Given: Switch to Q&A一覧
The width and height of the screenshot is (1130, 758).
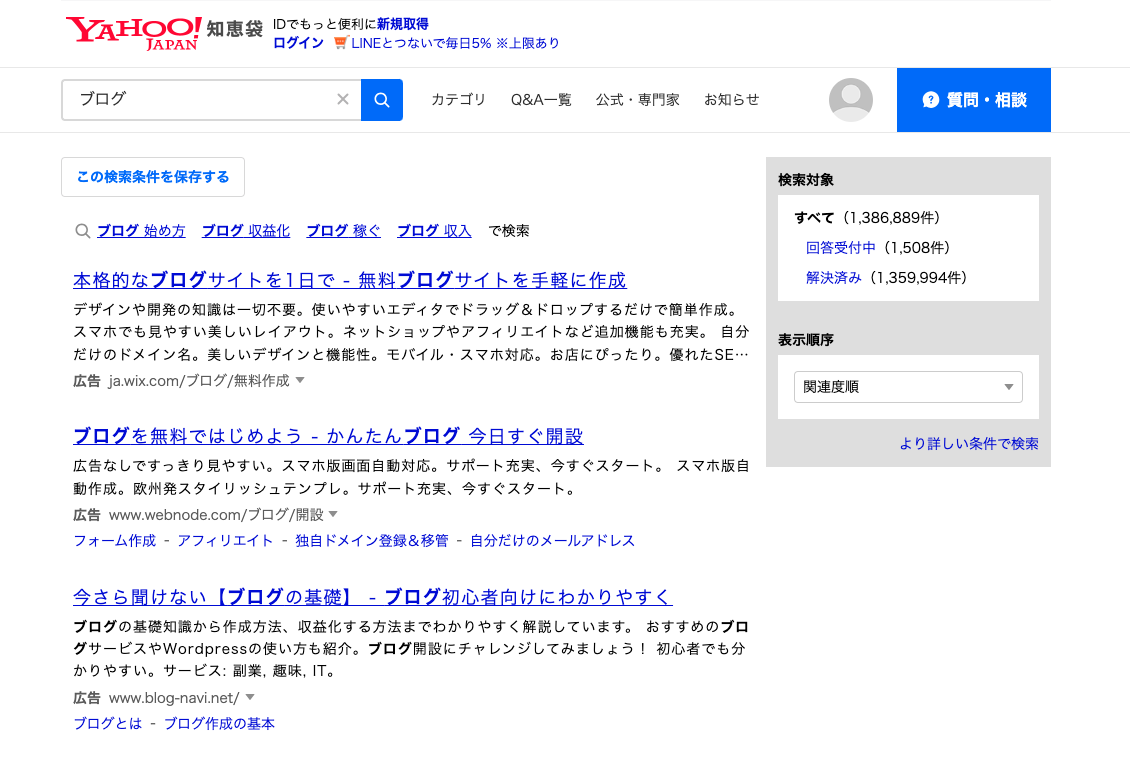Looking at the screenshot, I should [540, 100].
